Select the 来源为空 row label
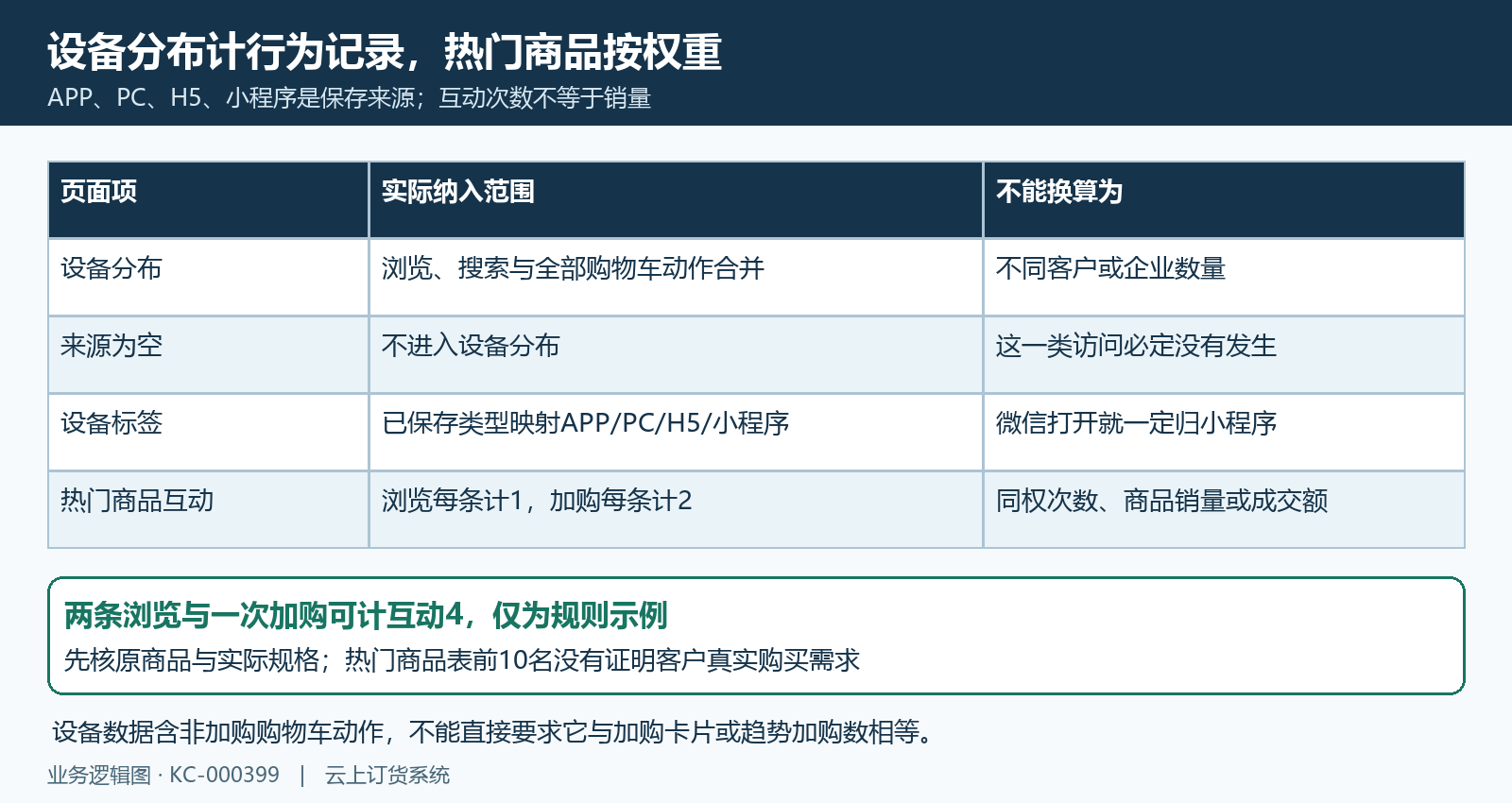Image resolution: width=1512 pixels, height=803 pixels. point(208,354)
